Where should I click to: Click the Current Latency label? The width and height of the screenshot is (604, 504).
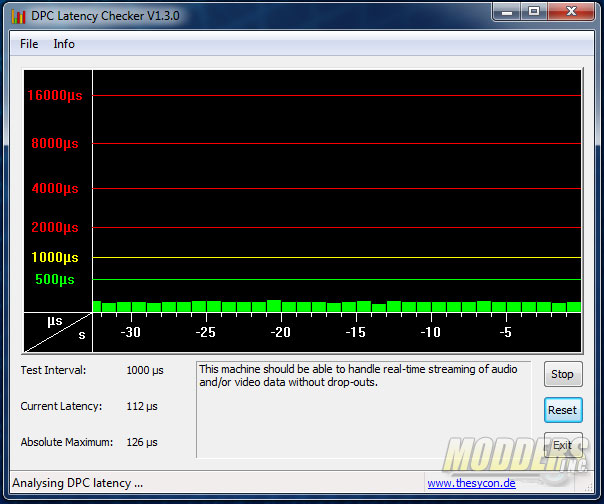[x=61, y=406]
